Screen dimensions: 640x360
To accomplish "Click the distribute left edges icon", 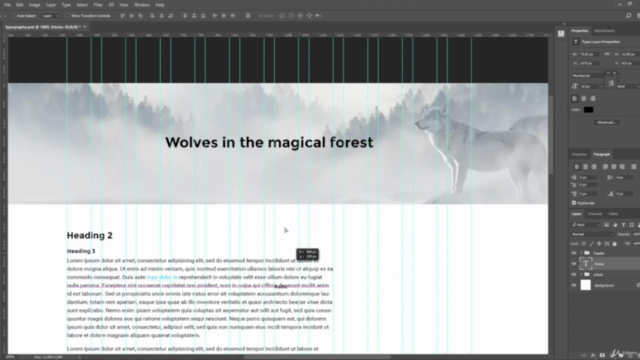I will coord(215,16).
